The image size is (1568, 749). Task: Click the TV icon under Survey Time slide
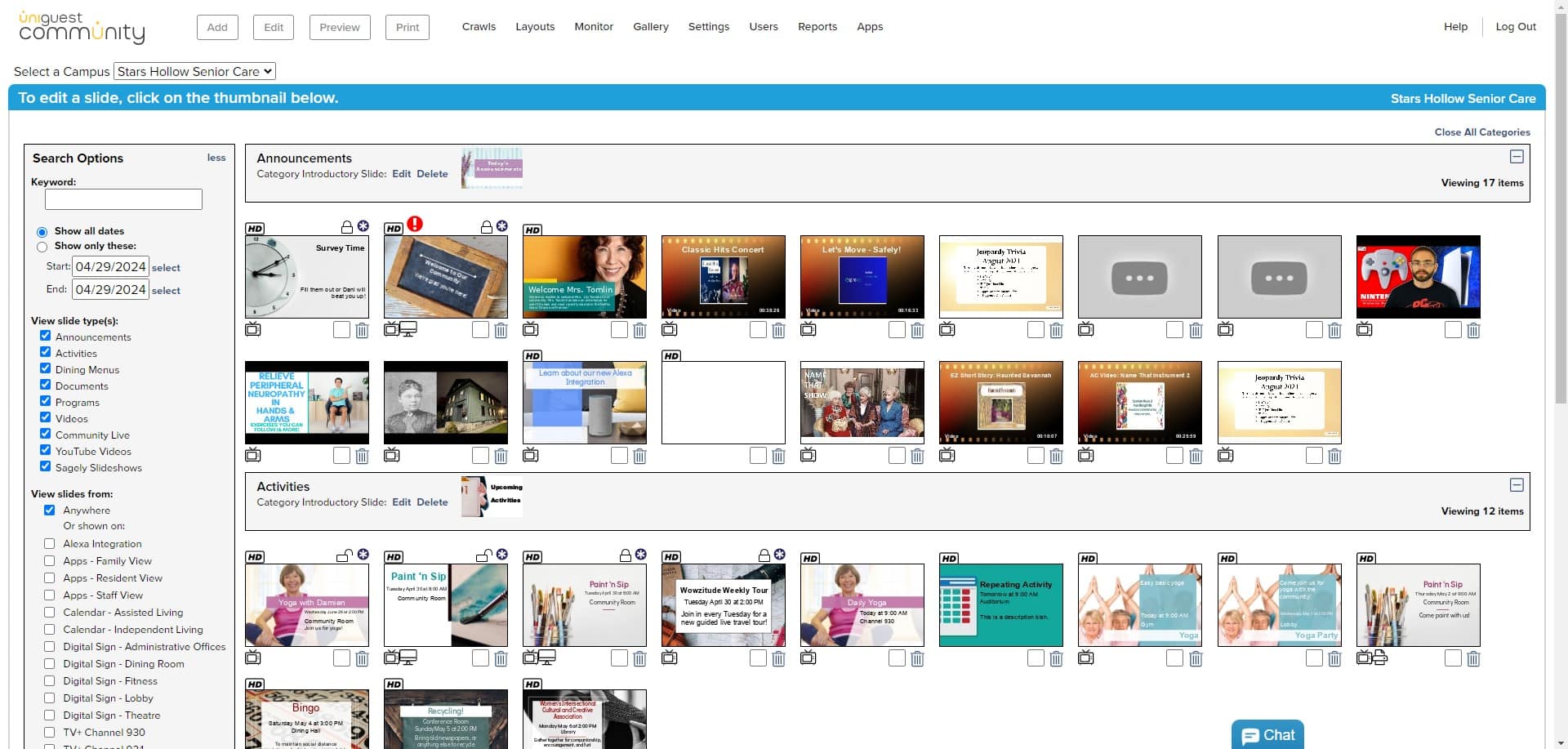click(x=253, y=329)
